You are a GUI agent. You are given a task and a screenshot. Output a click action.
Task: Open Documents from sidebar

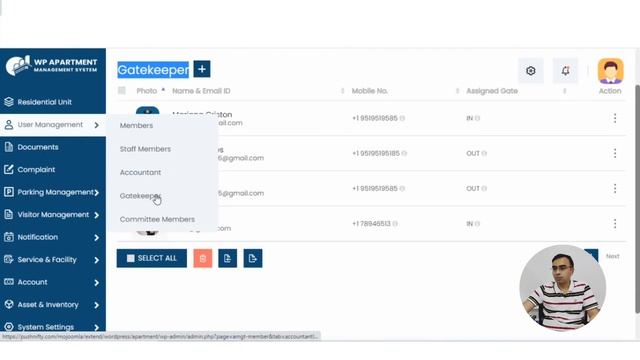(x=38, y=147)
